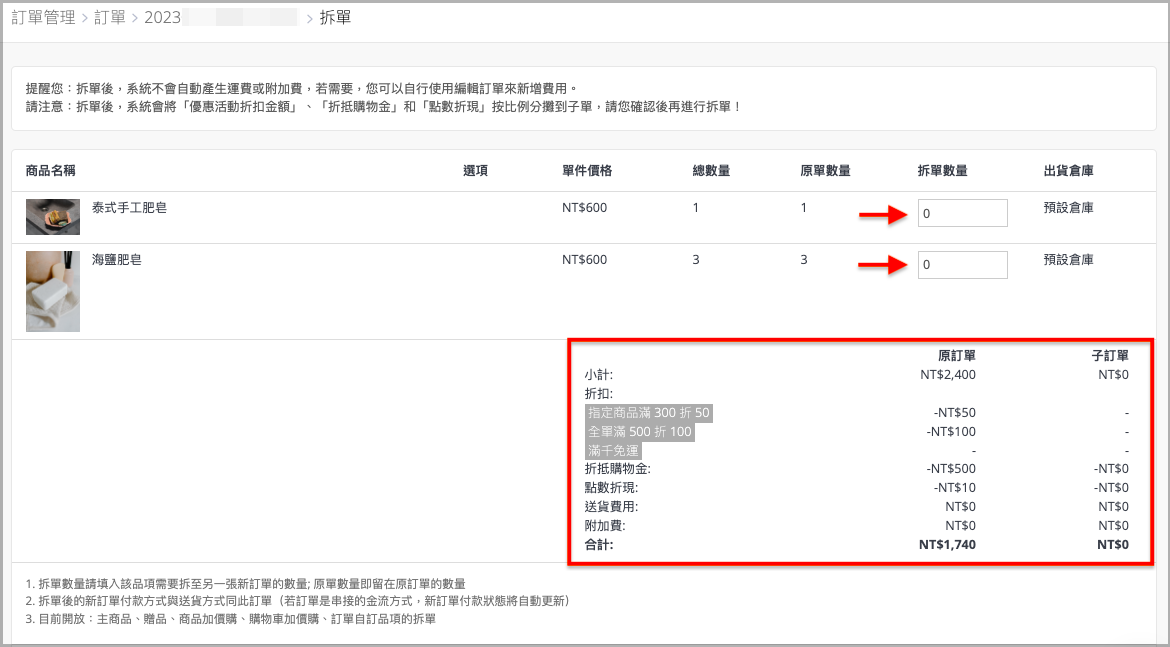Click the 海鹽肥皂 product name

click(x=116, y=260)
